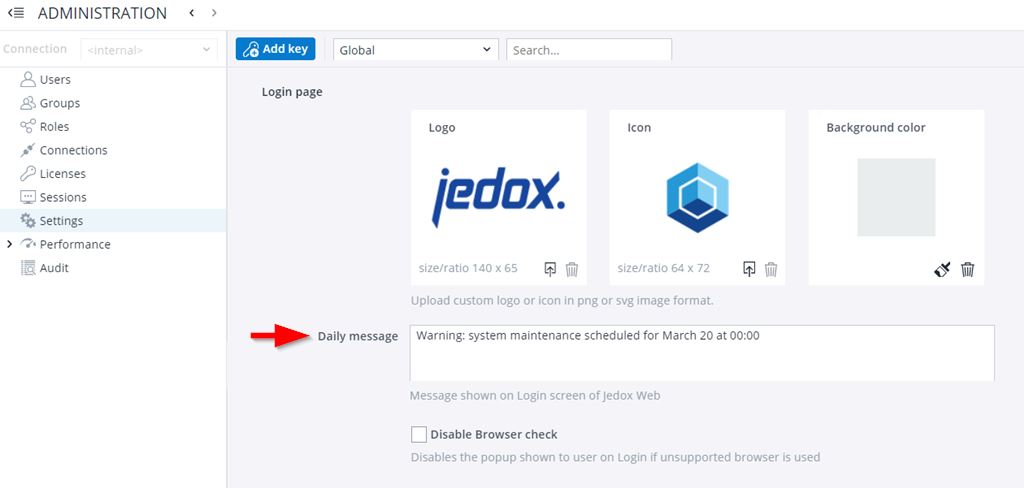This screenshot has width=1024, height=488.
Task: Click the Settings gears icon
Action: click(x=27, y=220)
